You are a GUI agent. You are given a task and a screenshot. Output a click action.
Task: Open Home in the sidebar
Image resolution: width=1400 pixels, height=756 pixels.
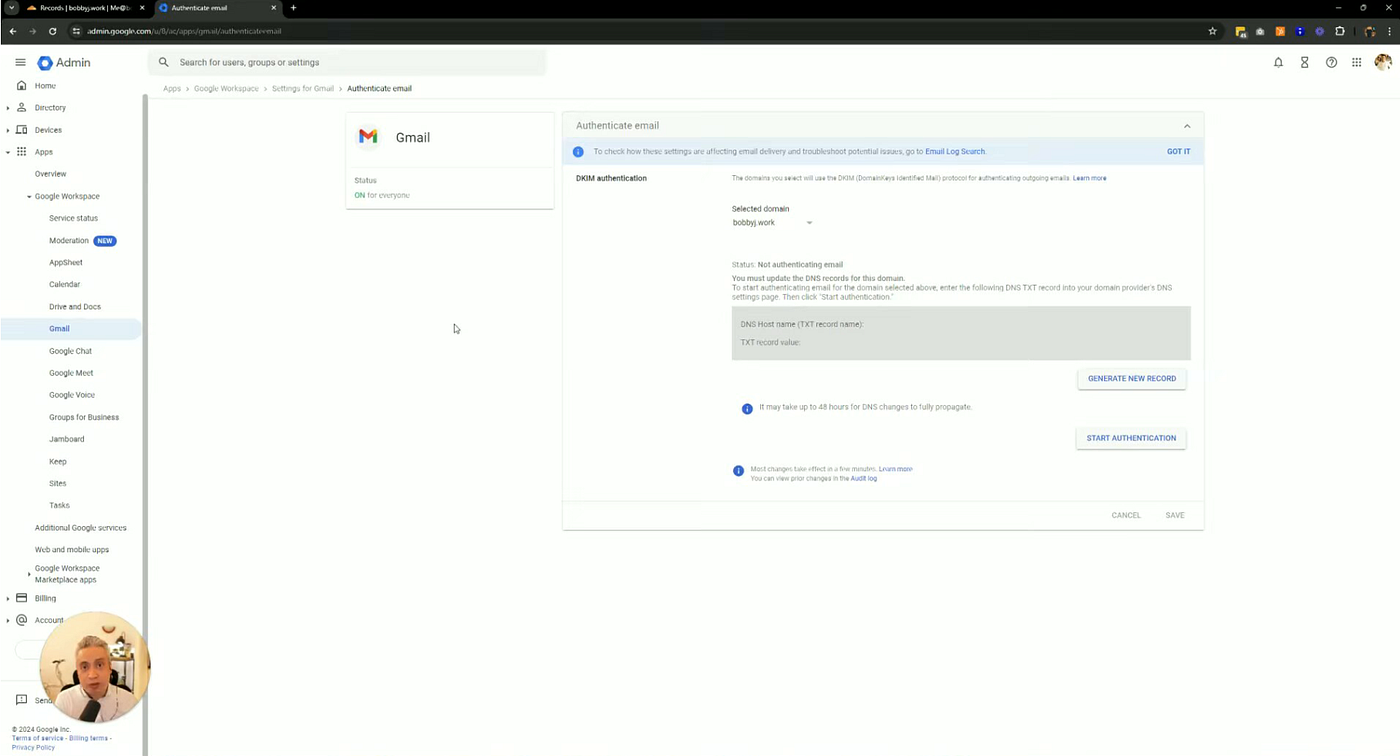[x=45, y=86]
